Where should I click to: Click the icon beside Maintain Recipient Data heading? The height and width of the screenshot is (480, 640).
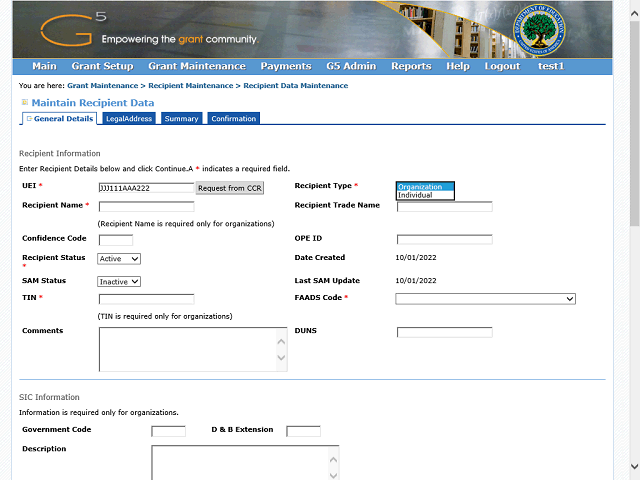click(25, 102)
